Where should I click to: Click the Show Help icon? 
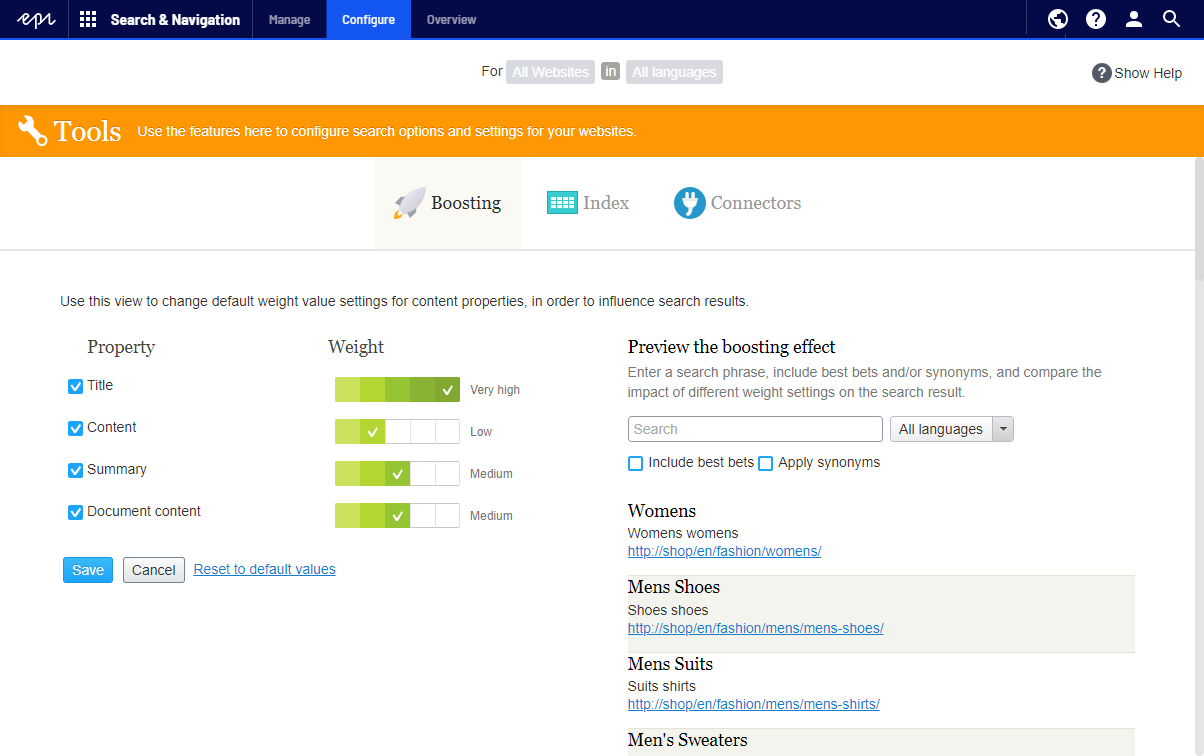click(1102, 73)
